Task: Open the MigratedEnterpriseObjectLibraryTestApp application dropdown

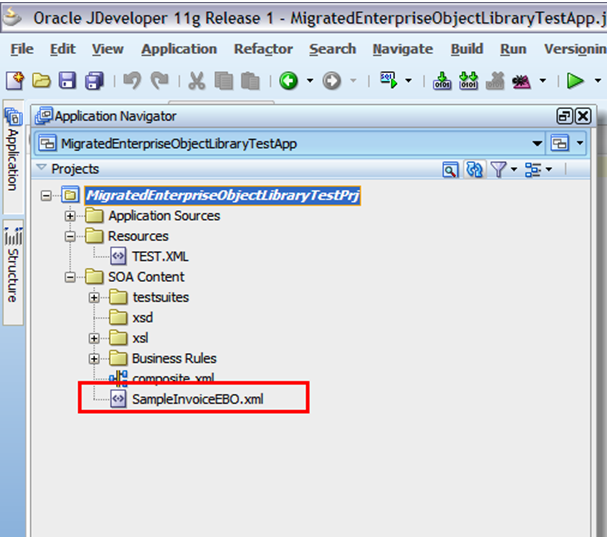Action: click(x=537, y=144)
